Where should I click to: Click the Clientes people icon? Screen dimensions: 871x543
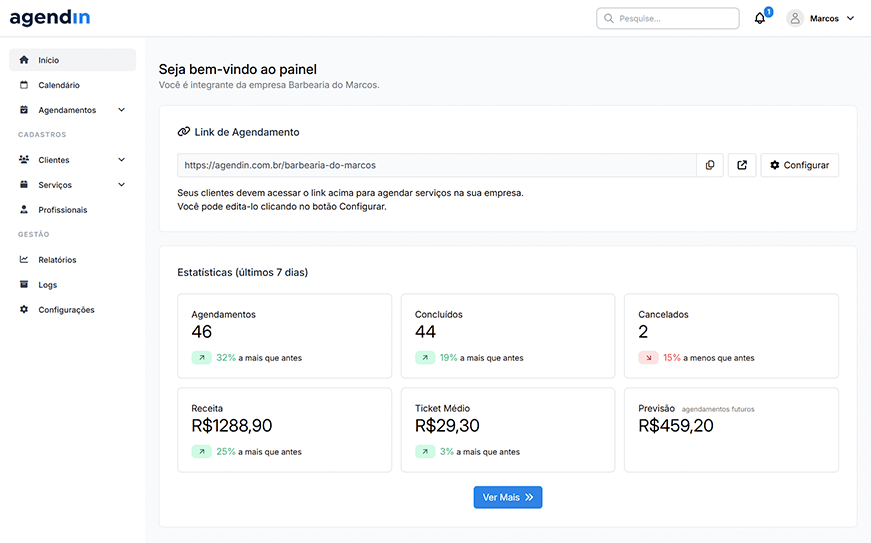pyautogui.click(x=24, y=159)
